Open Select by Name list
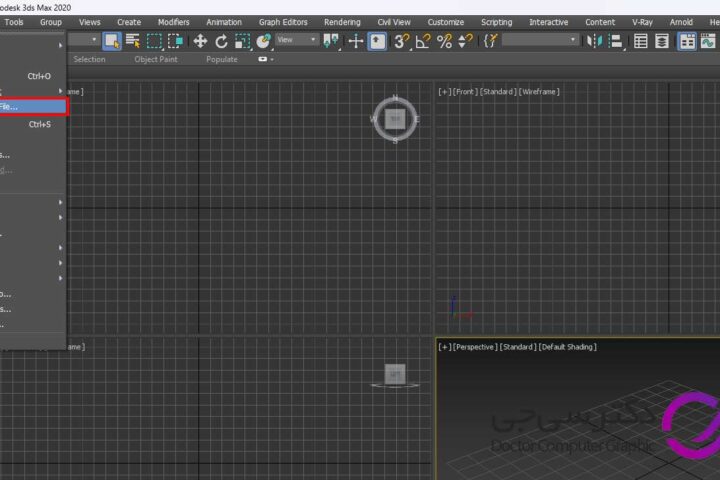 coord(133,41)
